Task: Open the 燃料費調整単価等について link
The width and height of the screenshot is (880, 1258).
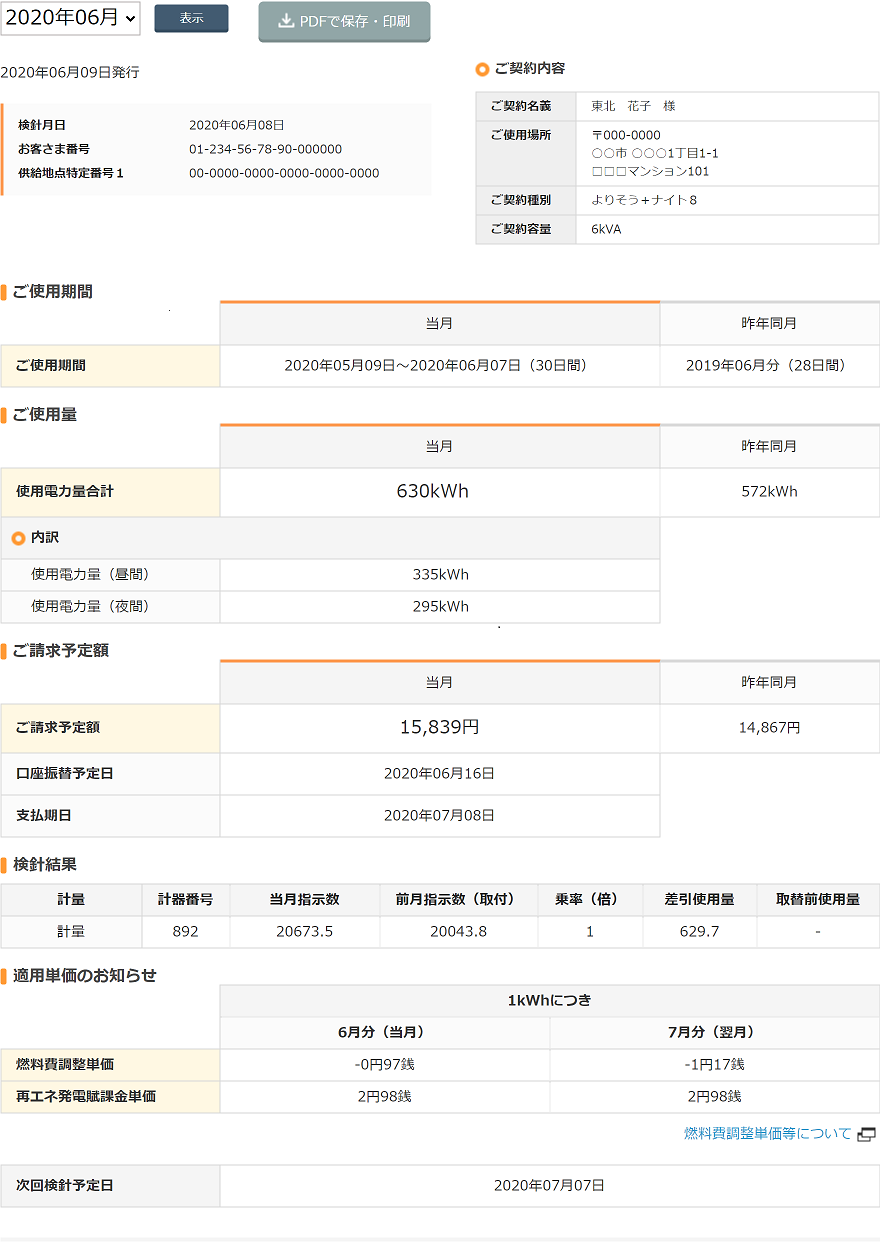Action: (768, 1133)
